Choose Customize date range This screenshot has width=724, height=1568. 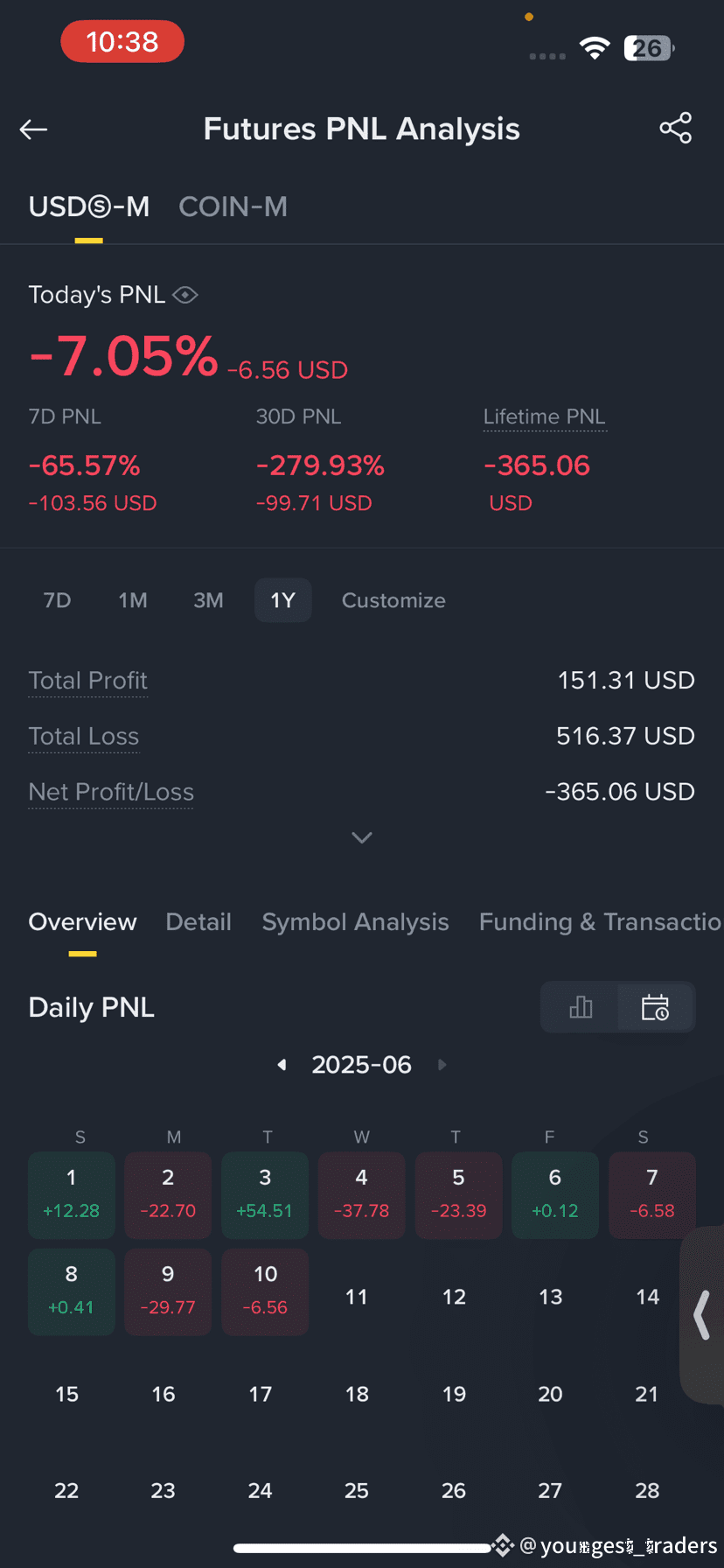[393, 600]
